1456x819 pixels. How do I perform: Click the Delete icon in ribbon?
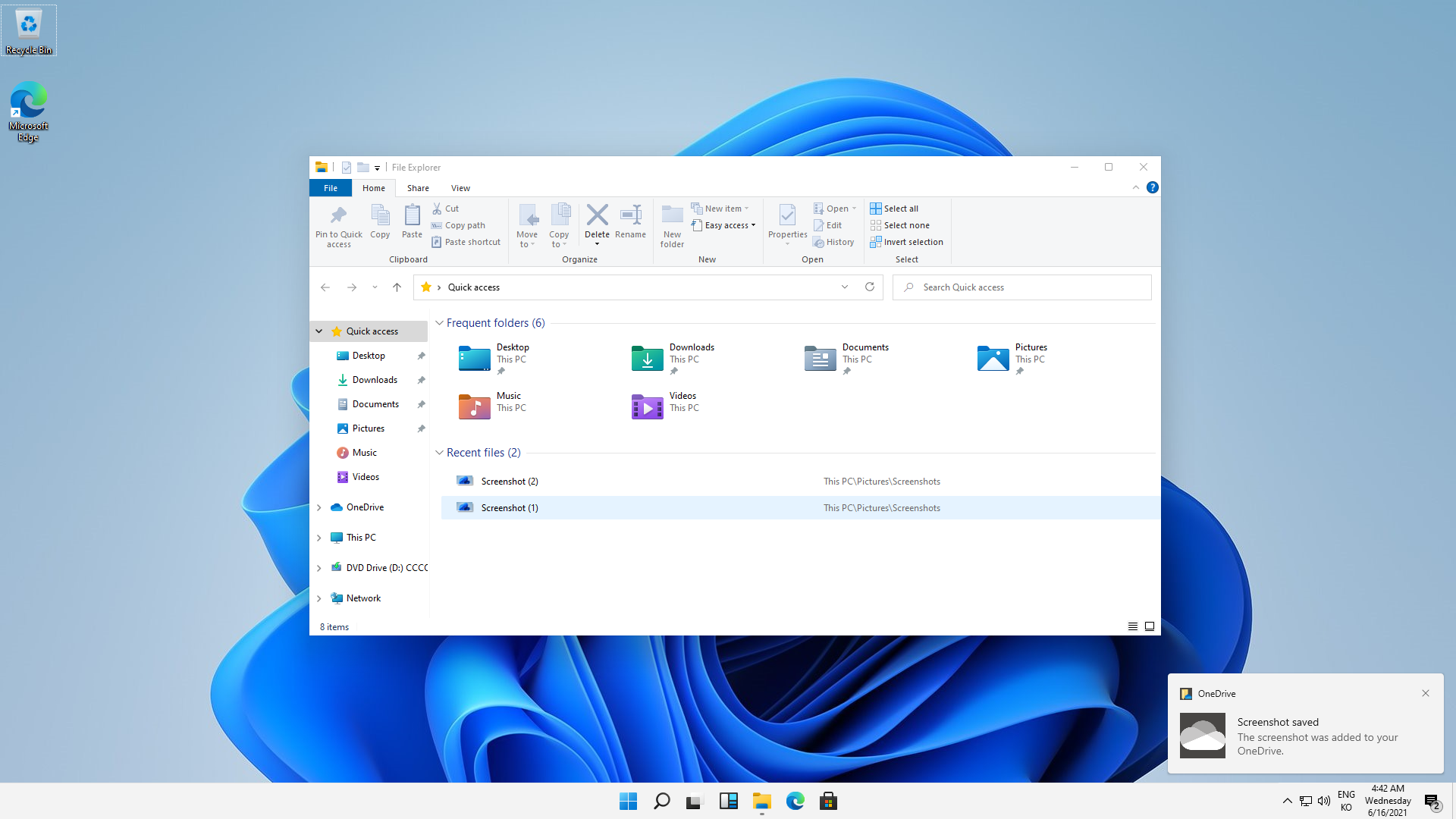point(597,216)
